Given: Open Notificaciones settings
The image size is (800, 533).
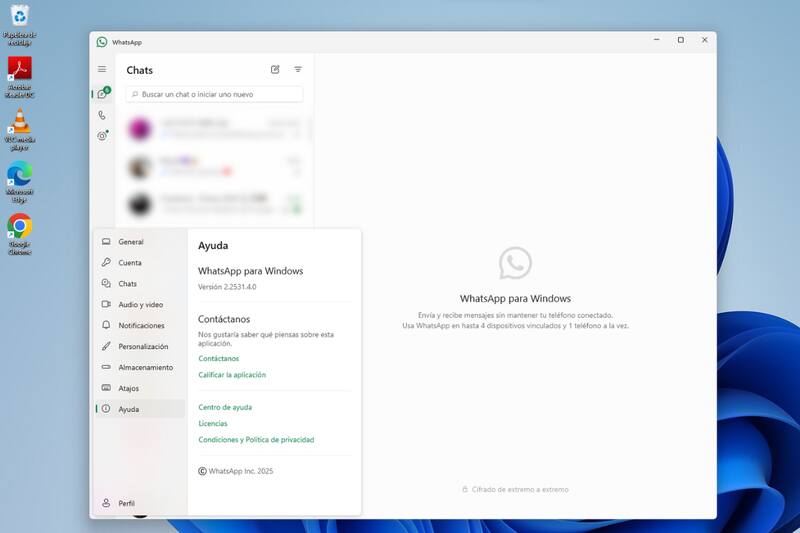Looking at the screenshot, I should coord(141,326).
